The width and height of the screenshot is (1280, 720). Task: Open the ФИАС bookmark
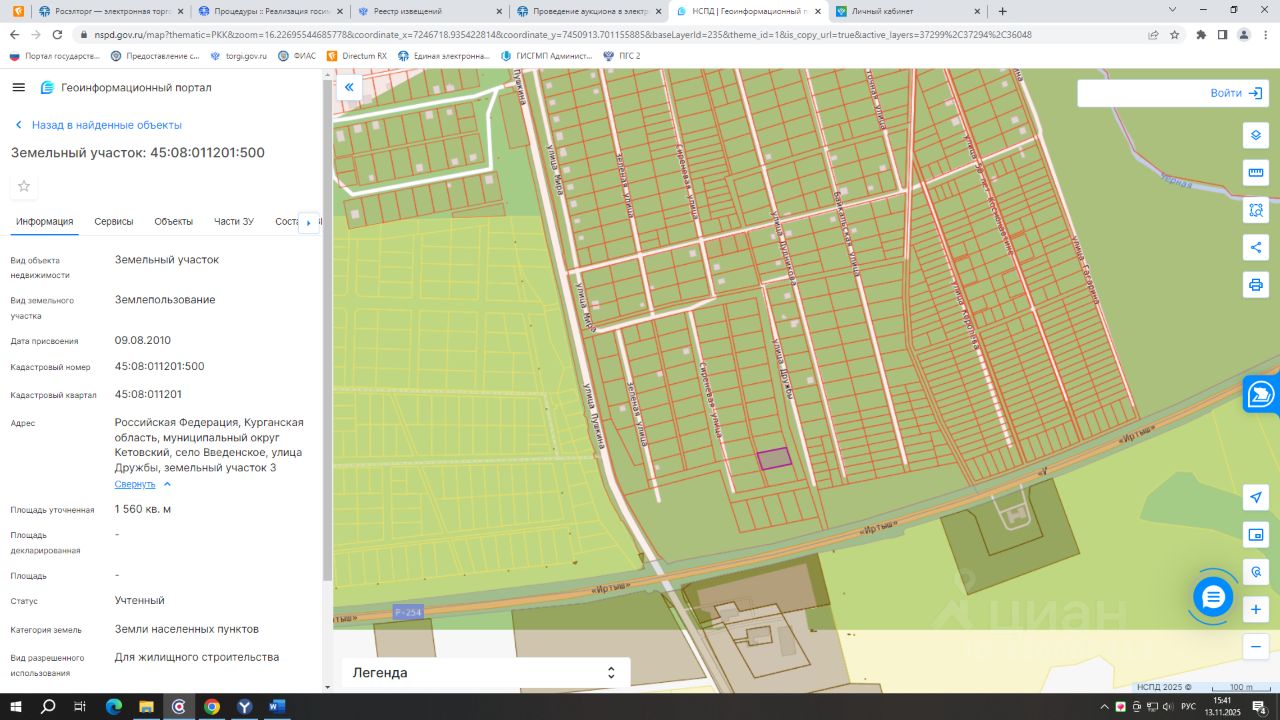pos(297,56)
